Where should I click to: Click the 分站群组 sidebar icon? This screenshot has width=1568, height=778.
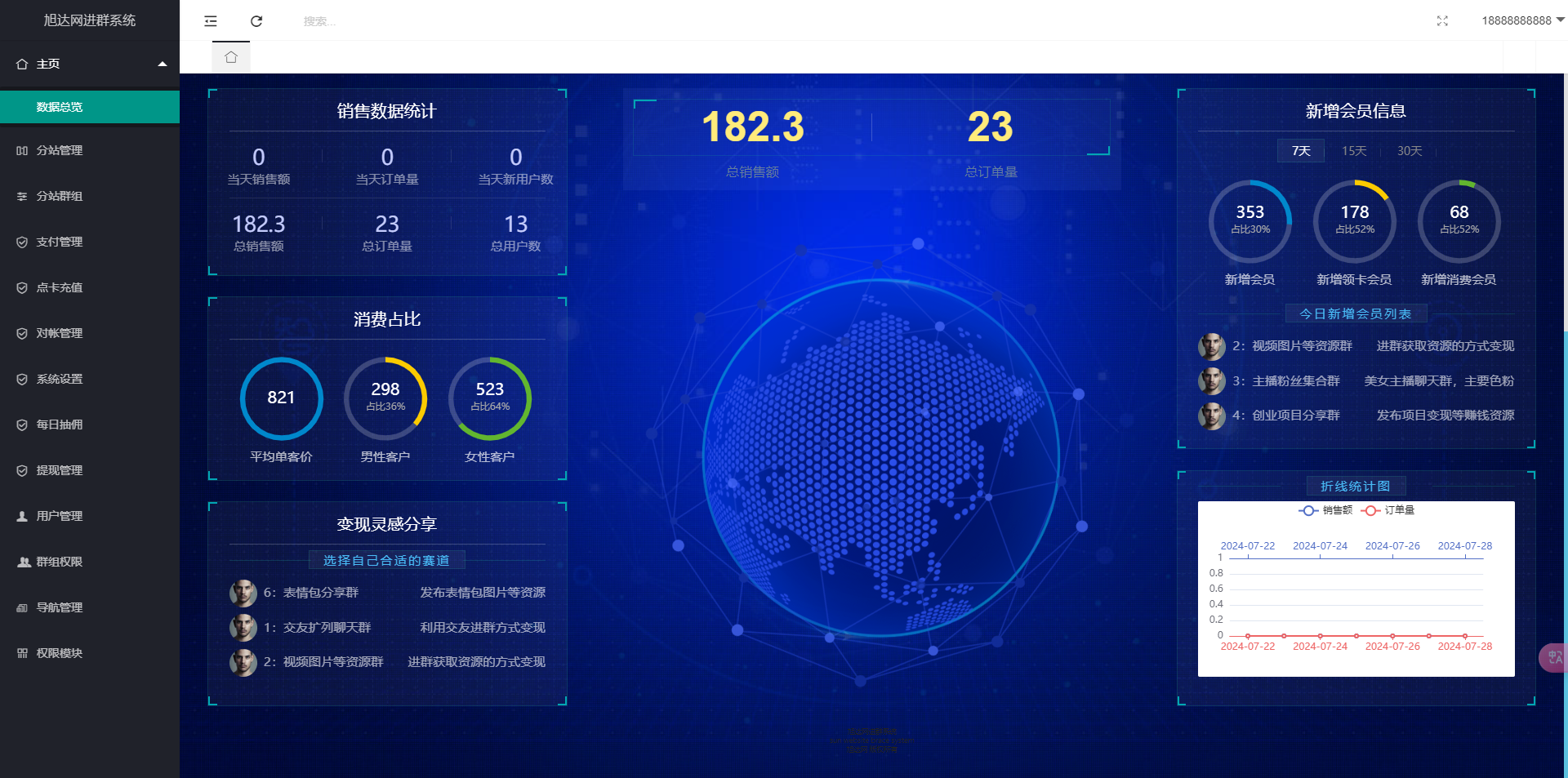[x=22, y=196]
